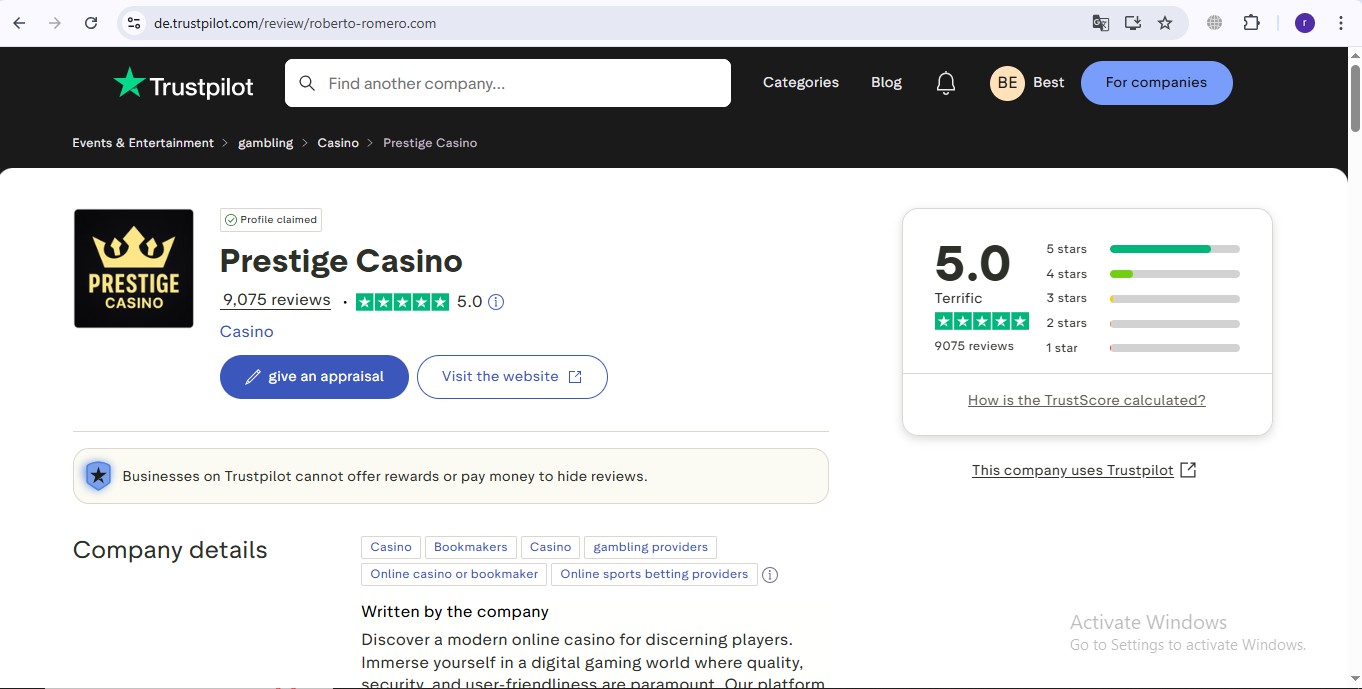Click the shield star icon in notice banner
The image size is (1362, 689).
point(98,476)
